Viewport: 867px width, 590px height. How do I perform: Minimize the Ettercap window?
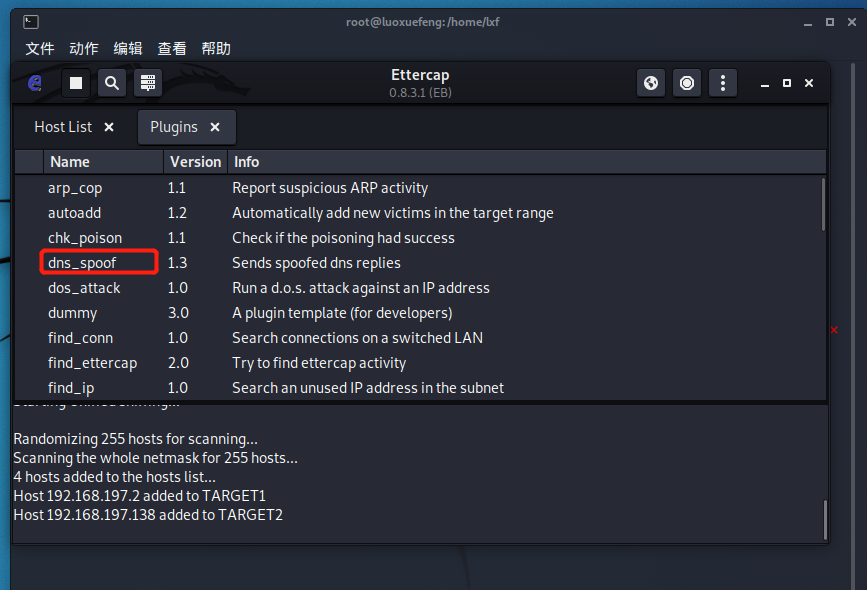click(765, 83)
